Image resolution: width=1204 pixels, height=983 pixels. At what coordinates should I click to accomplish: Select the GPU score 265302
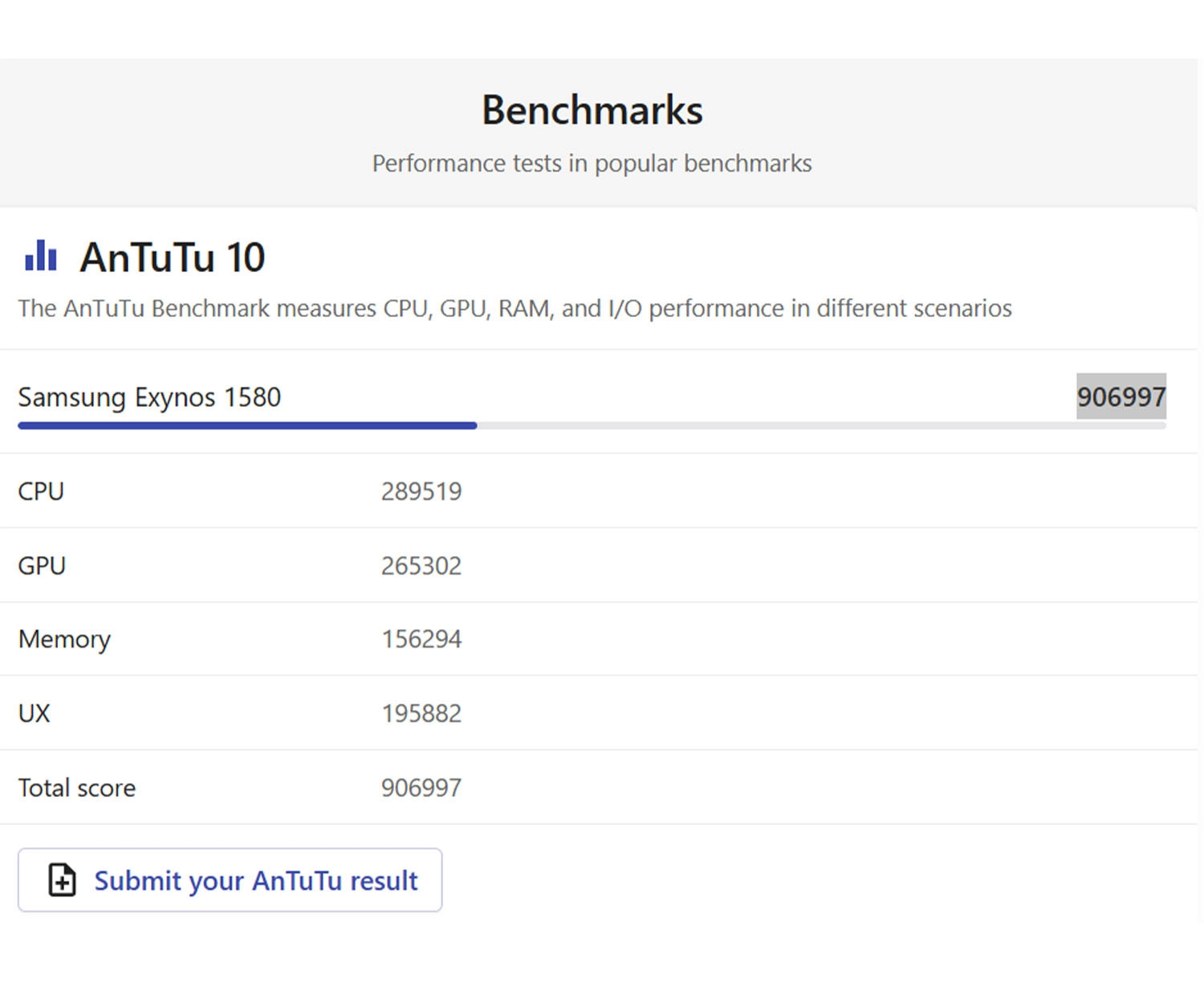[x=421, y=566]
